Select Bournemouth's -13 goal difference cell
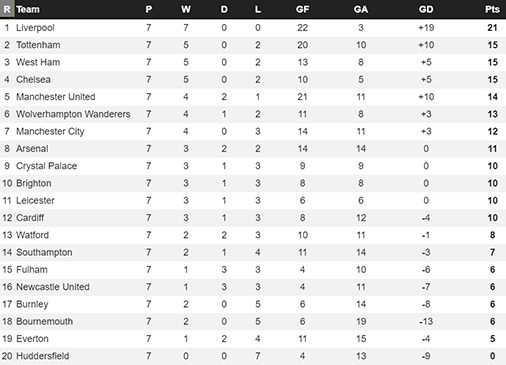Screen dimensions: 506x365 [x=426, y=322]
